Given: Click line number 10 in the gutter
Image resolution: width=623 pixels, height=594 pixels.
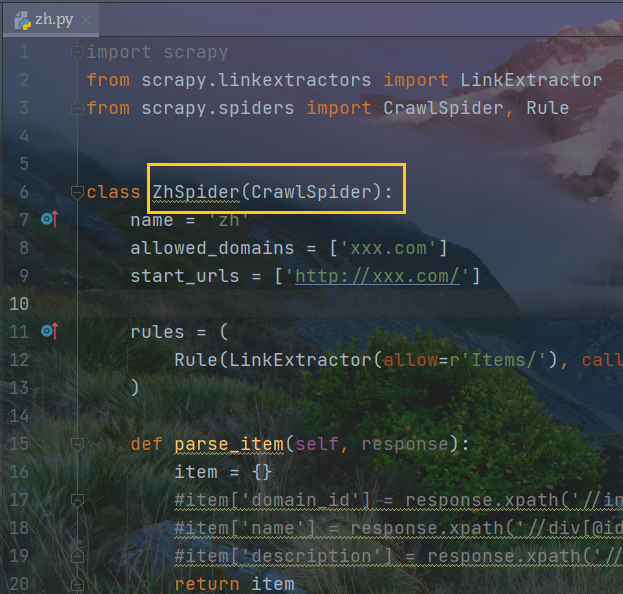Looking at the screenshot, I should [19, 304].
